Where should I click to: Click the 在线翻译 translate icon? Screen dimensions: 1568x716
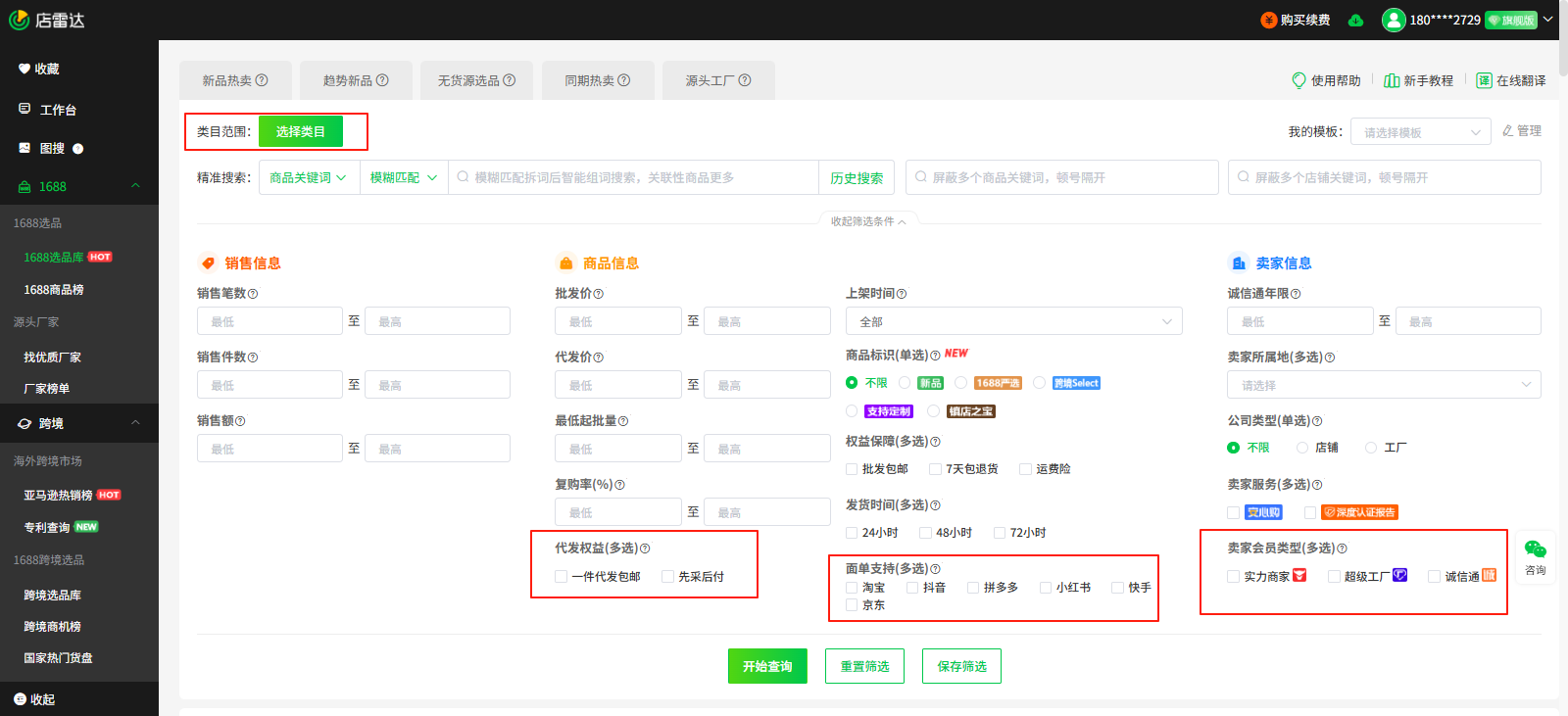click(x=1484, y=80)
